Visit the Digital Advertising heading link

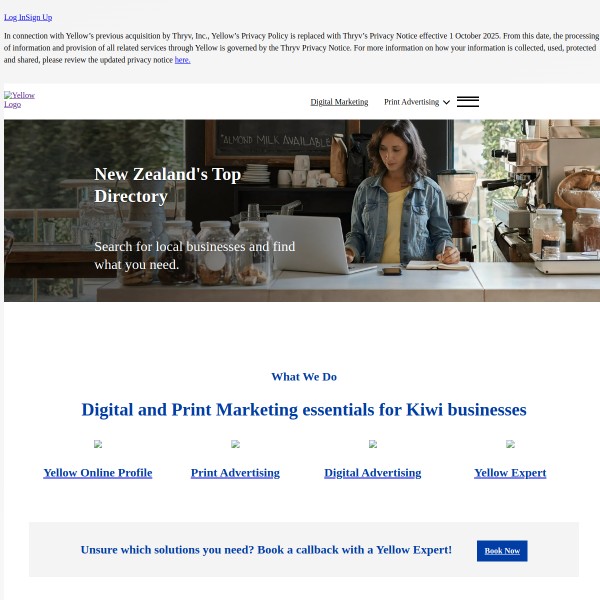click(x=373, y=473)
